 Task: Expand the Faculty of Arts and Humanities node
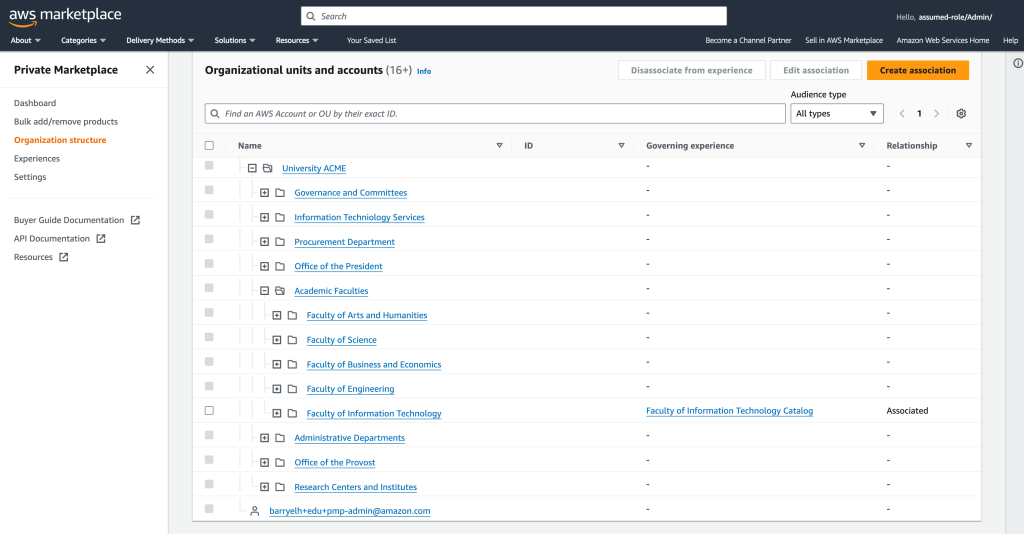click(x=277, y=315)
